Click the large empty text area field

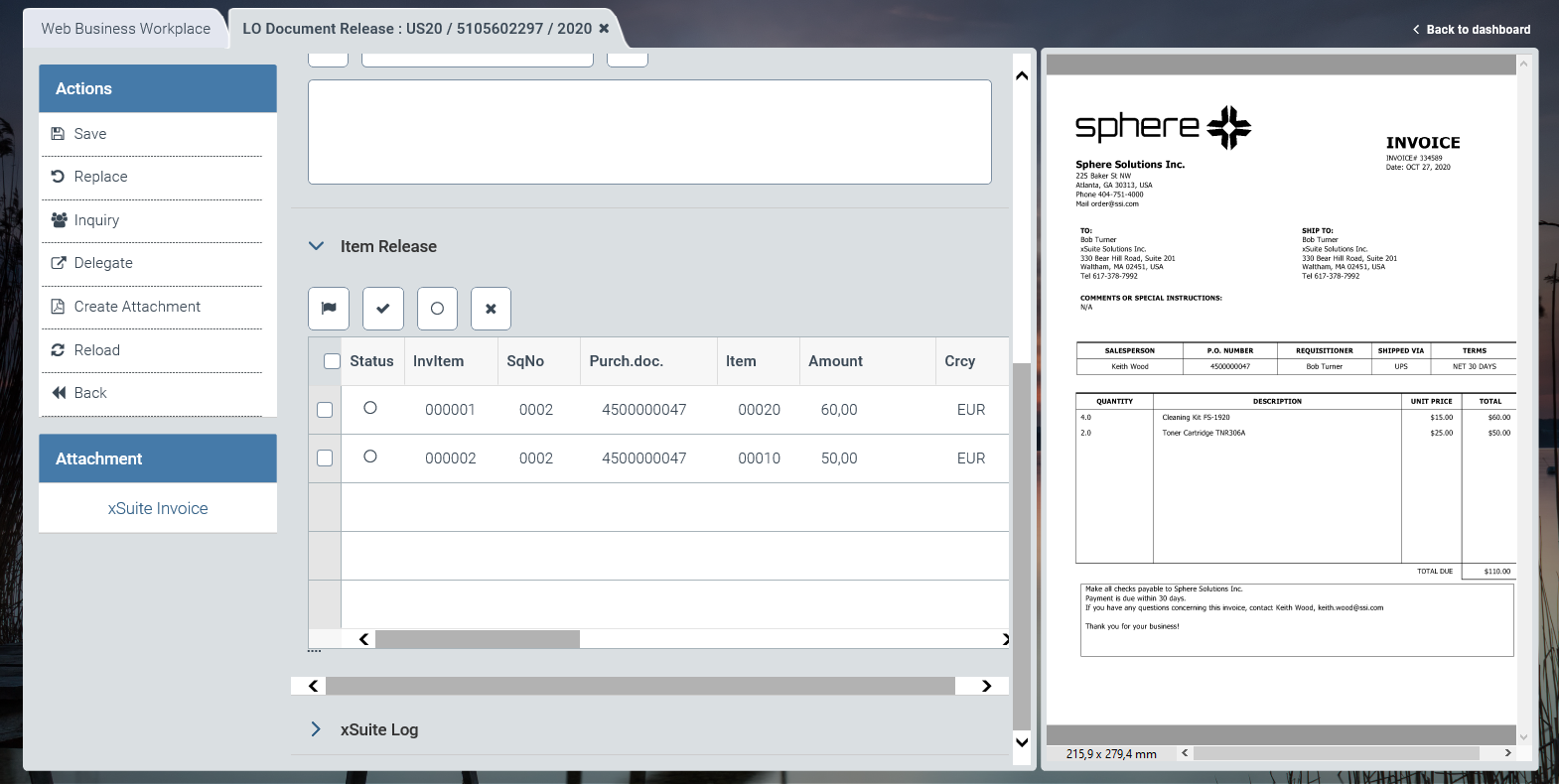click(649, 132)
